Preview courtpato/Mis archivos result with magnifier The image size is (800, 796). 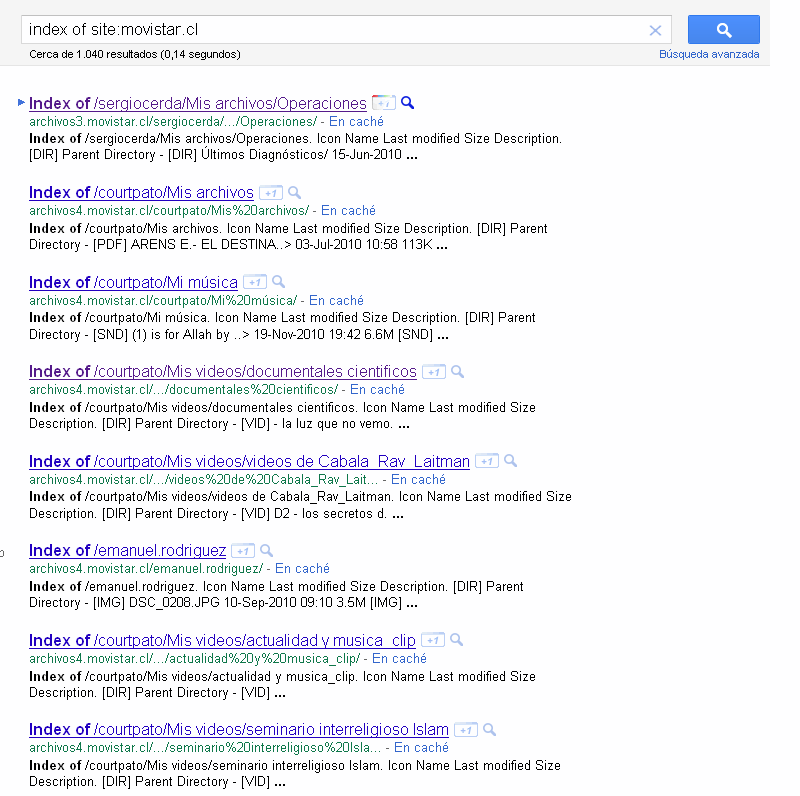[x=294, y=192]
